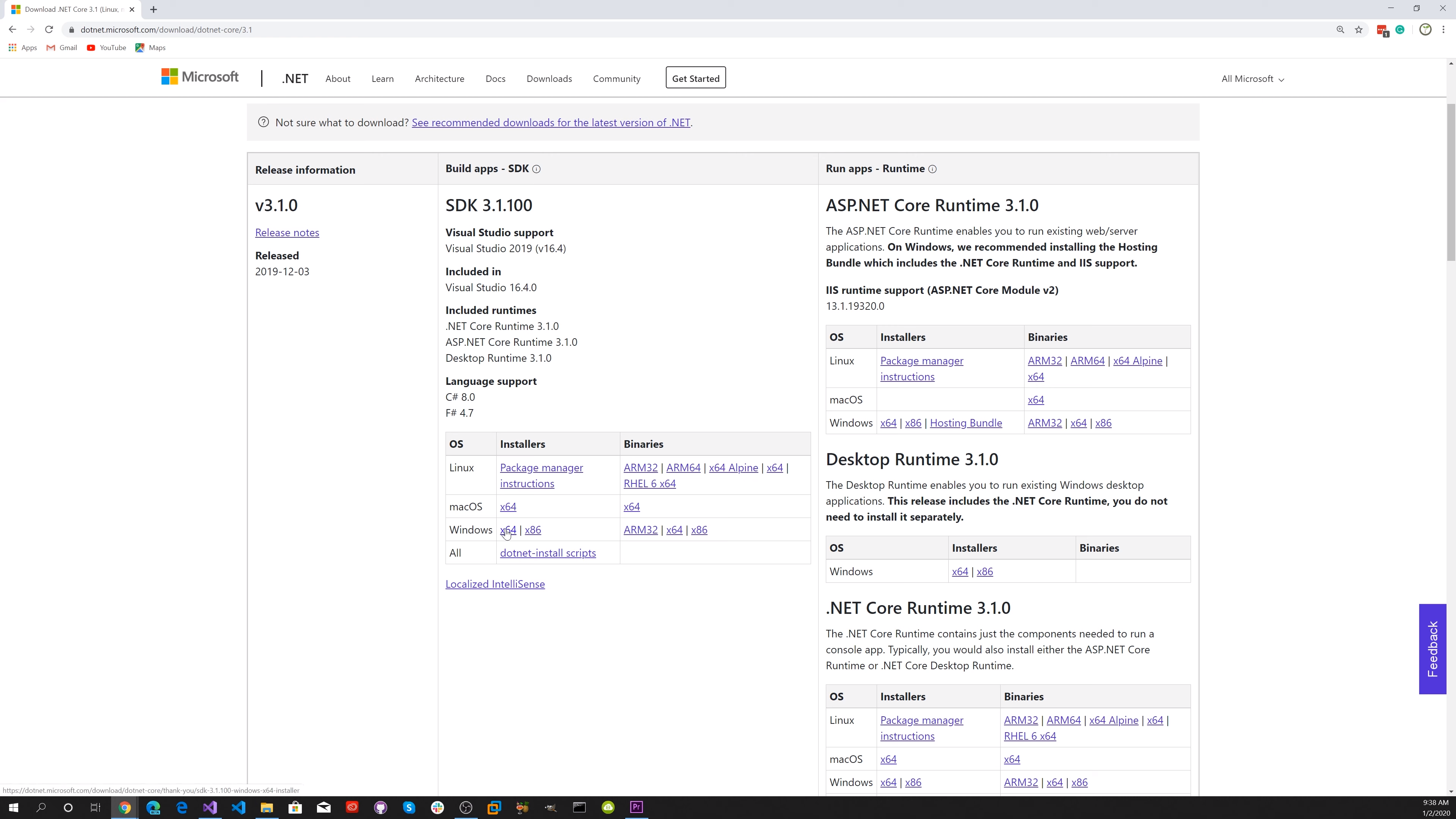Open Command Prompt from the taskbar

[579, 807]
